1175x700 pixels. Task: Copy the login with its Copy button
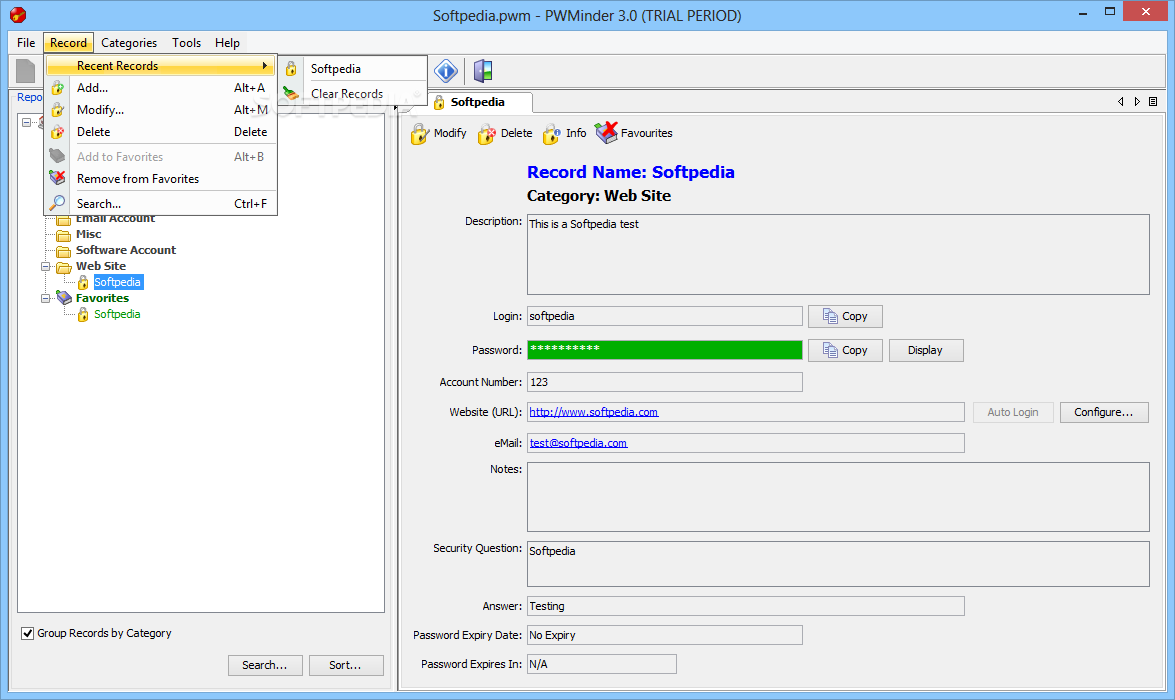coord(845,316)
